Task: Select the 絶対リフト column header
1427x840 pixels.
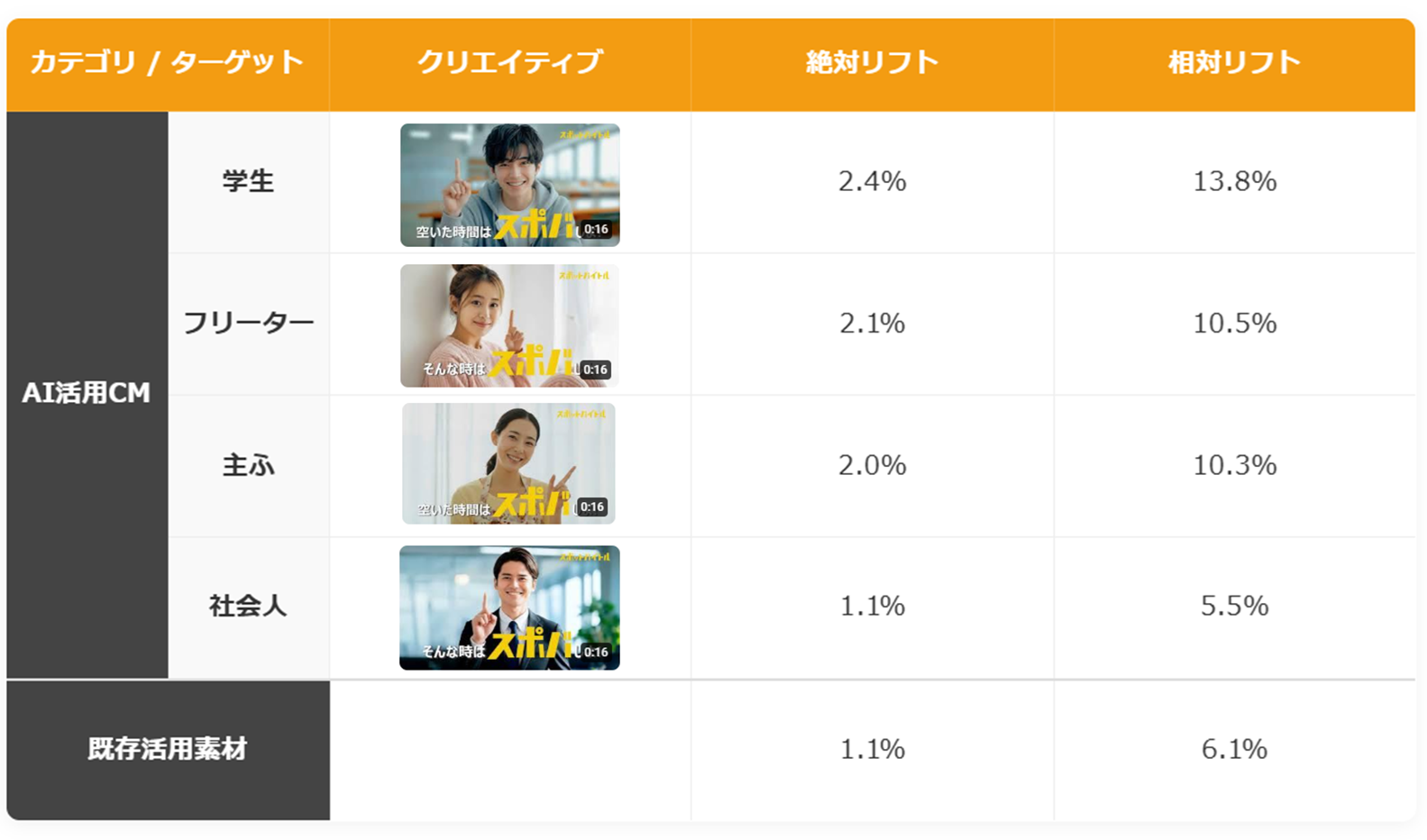Action: 872,62
